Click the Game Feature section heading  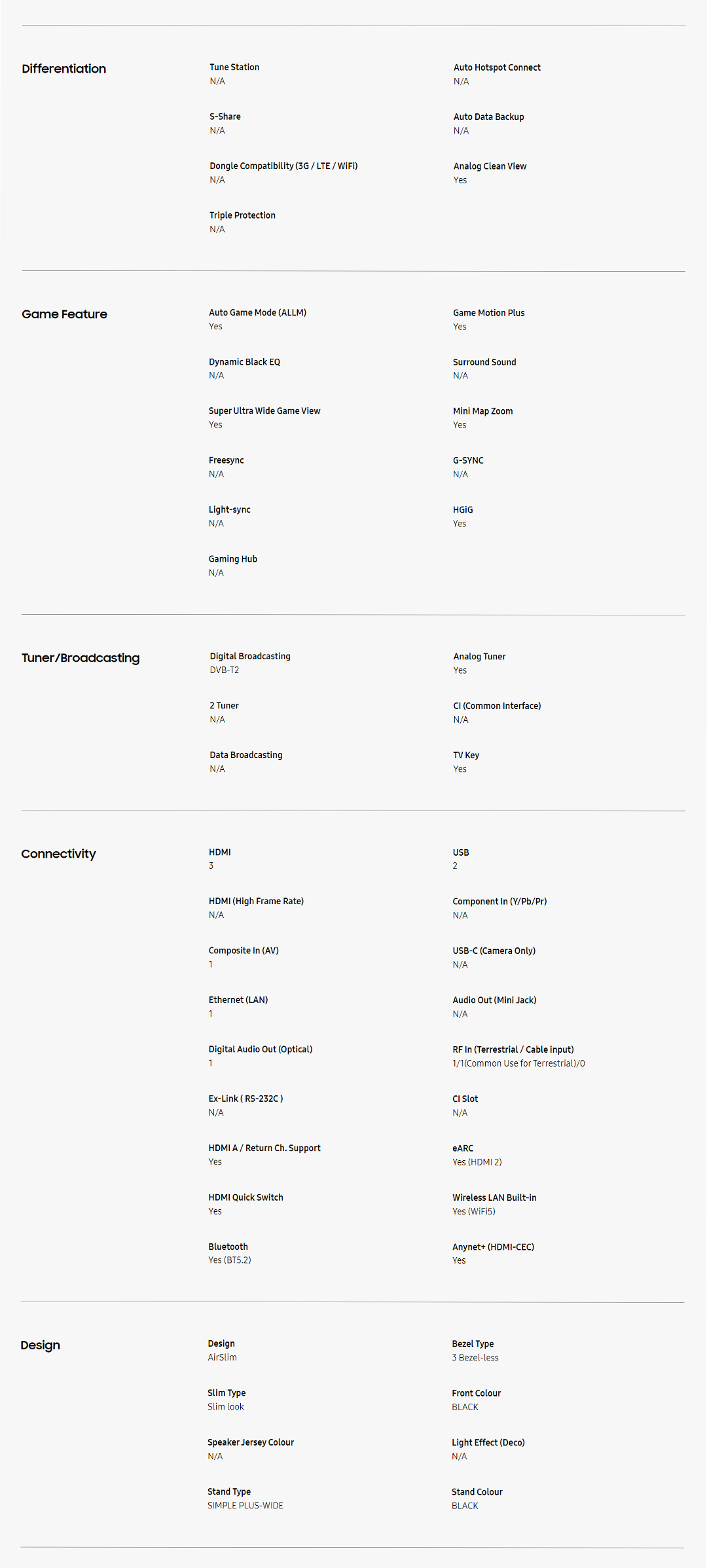pos(64,314)
